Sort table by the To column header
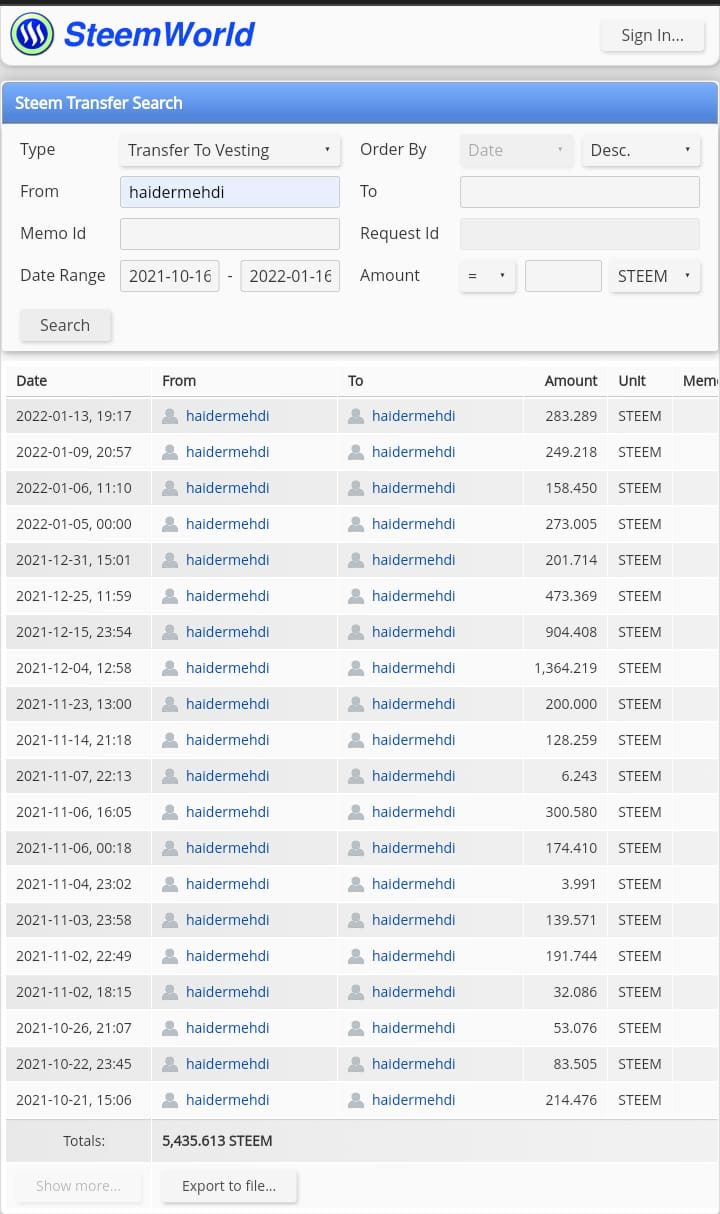The image size is (720, 1214). pyautogui.click(x=356, y=381)
